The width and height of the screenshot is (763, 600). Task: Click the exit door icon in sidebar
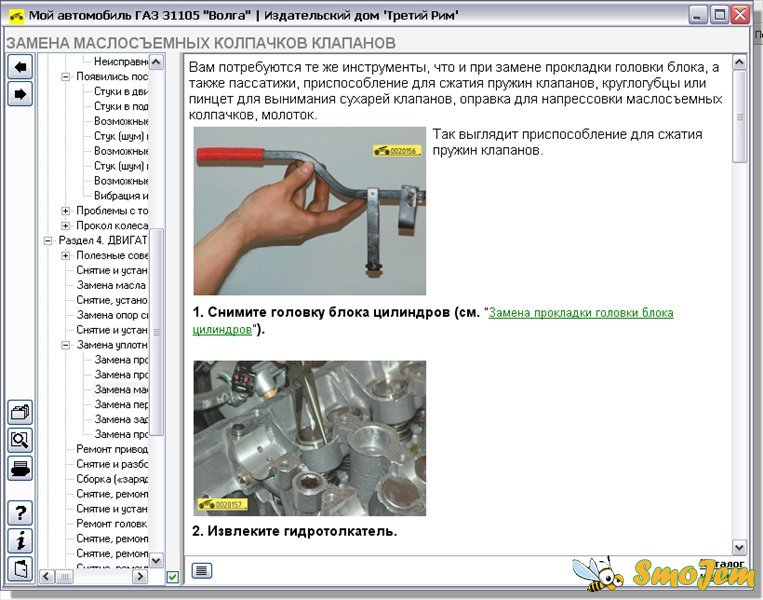coord(20,569)
